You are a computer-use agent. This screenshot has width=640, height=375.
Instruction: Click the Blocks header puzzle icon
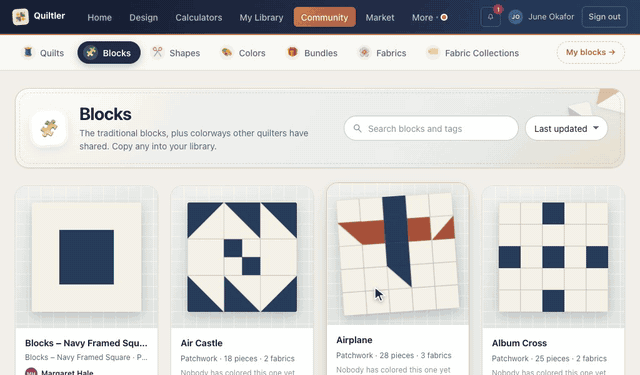pos(49,129)
